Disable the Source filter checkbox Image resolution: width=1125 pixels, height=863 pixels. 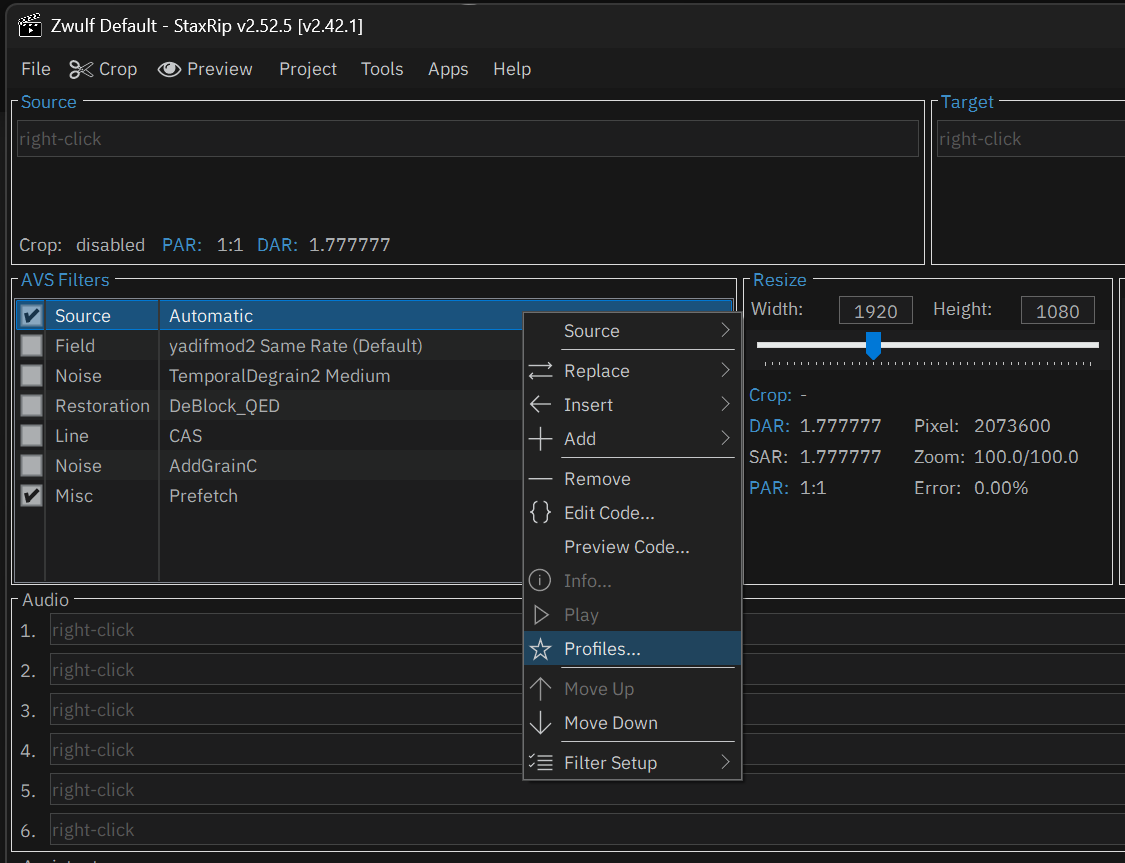[31, 316]
